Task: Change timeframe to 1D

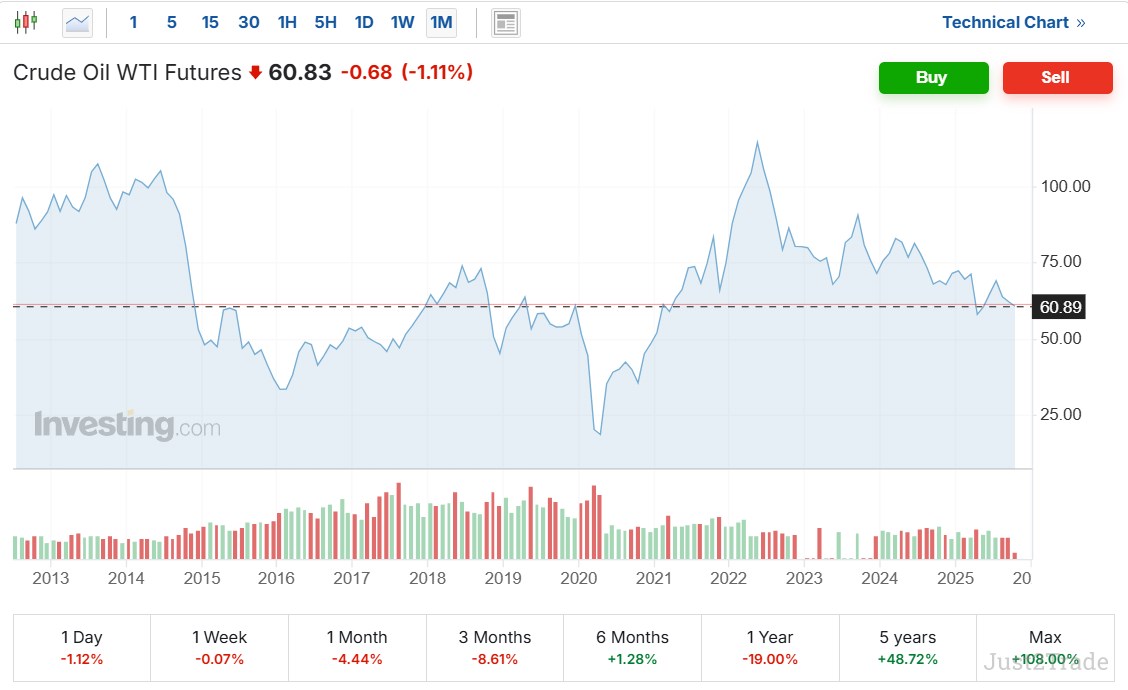Action: 364,22
